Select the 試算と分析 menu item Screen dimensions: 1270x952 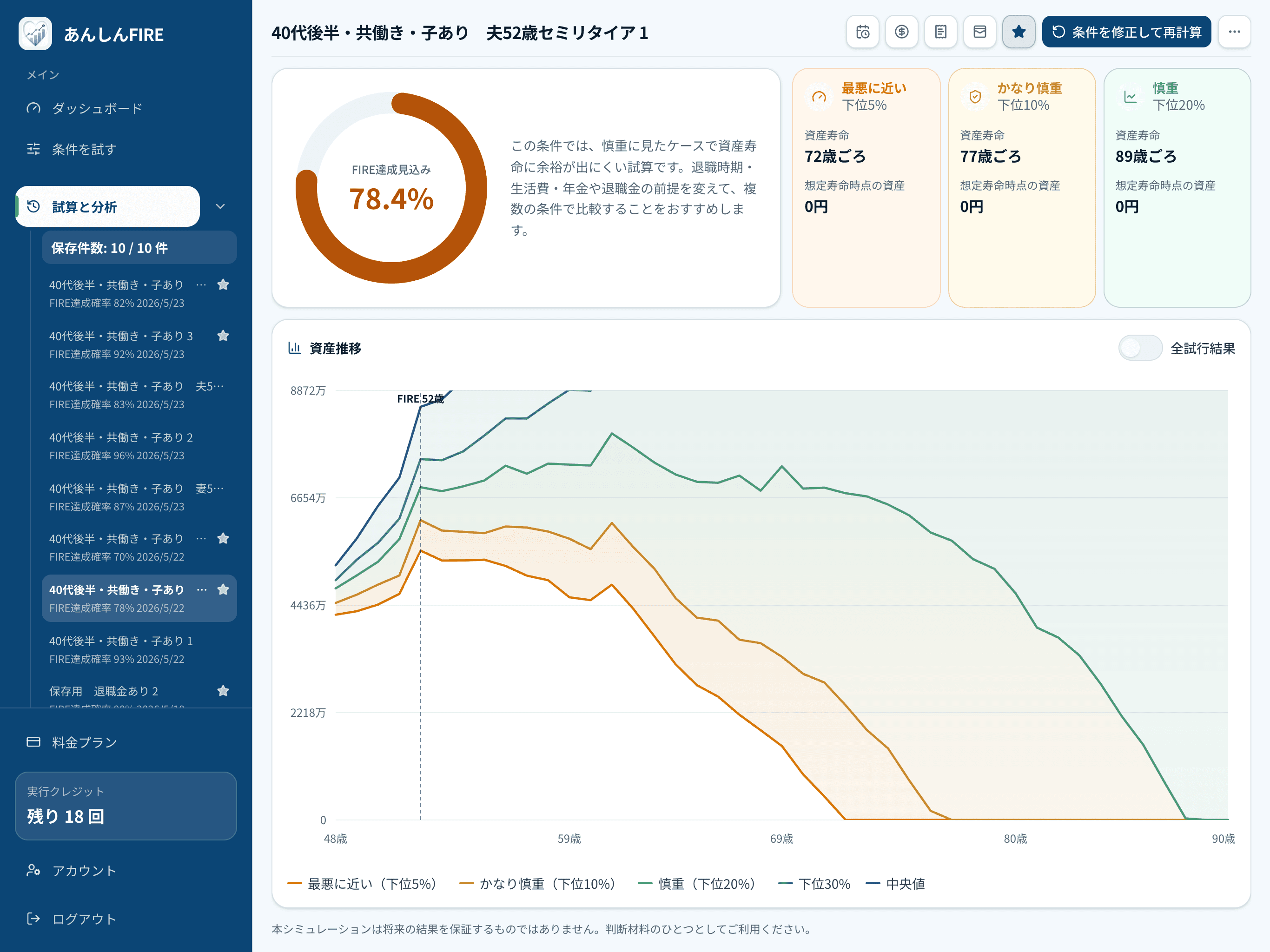107,207
